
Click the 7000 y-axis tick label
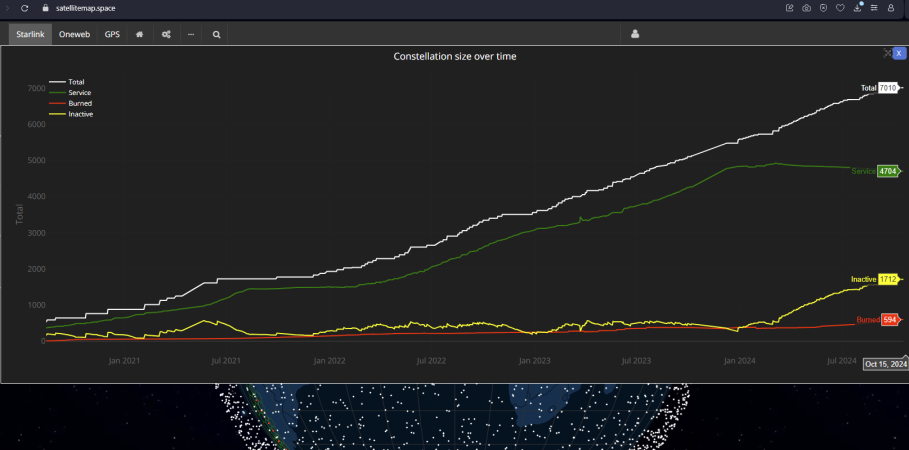(36, 88)
